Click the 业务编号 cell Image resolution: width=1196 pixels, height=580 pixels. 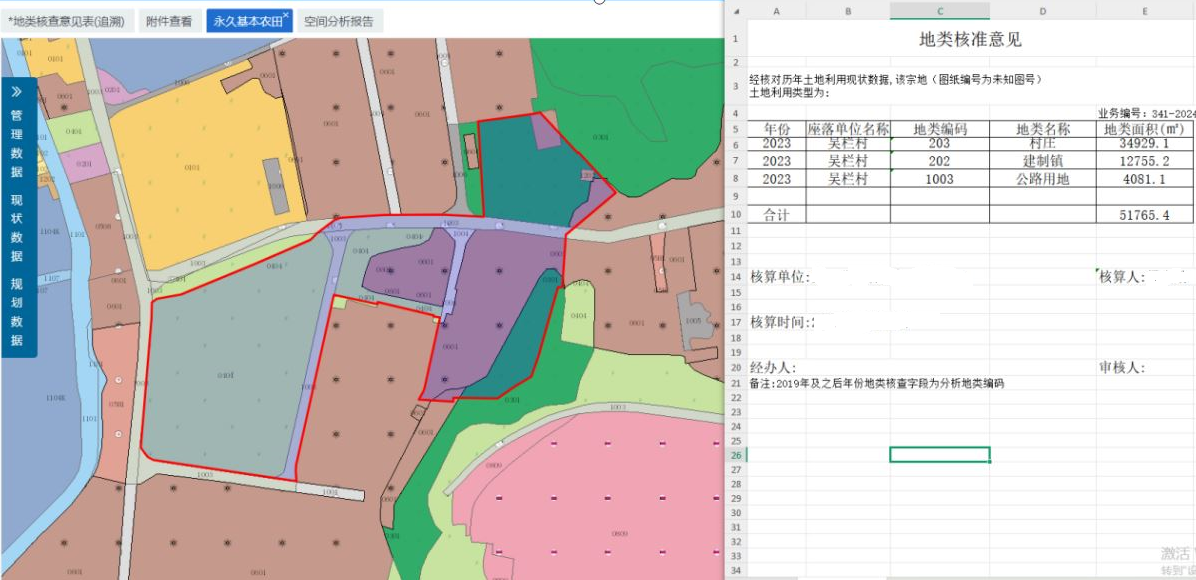[x=1146, y=112]
